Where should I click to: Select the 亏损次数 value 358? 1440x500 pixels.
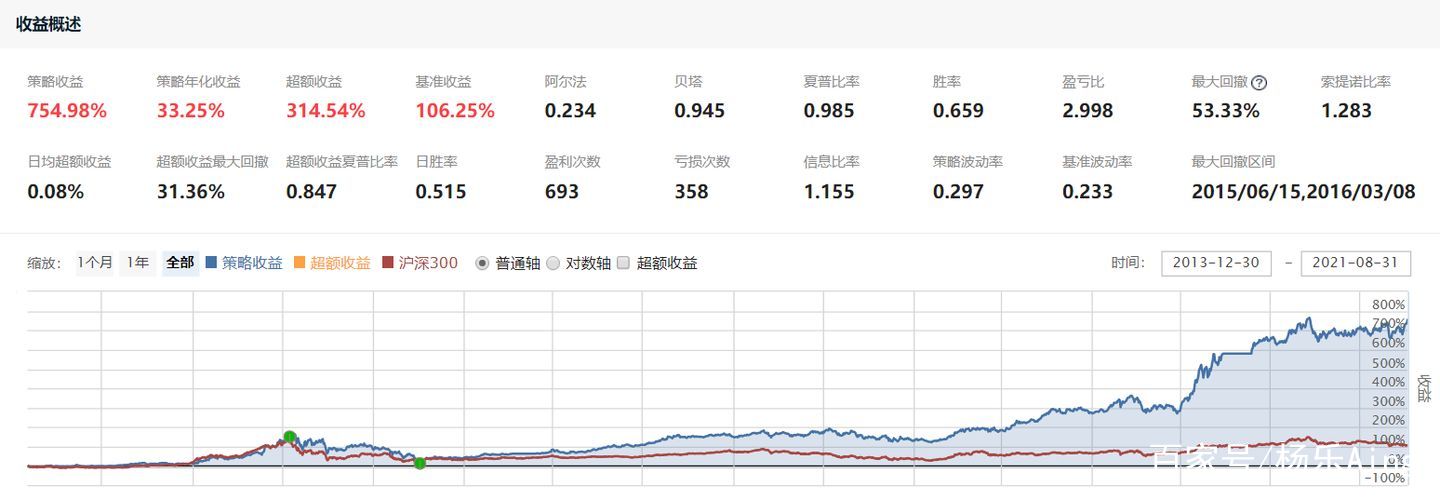pos(691,191)
